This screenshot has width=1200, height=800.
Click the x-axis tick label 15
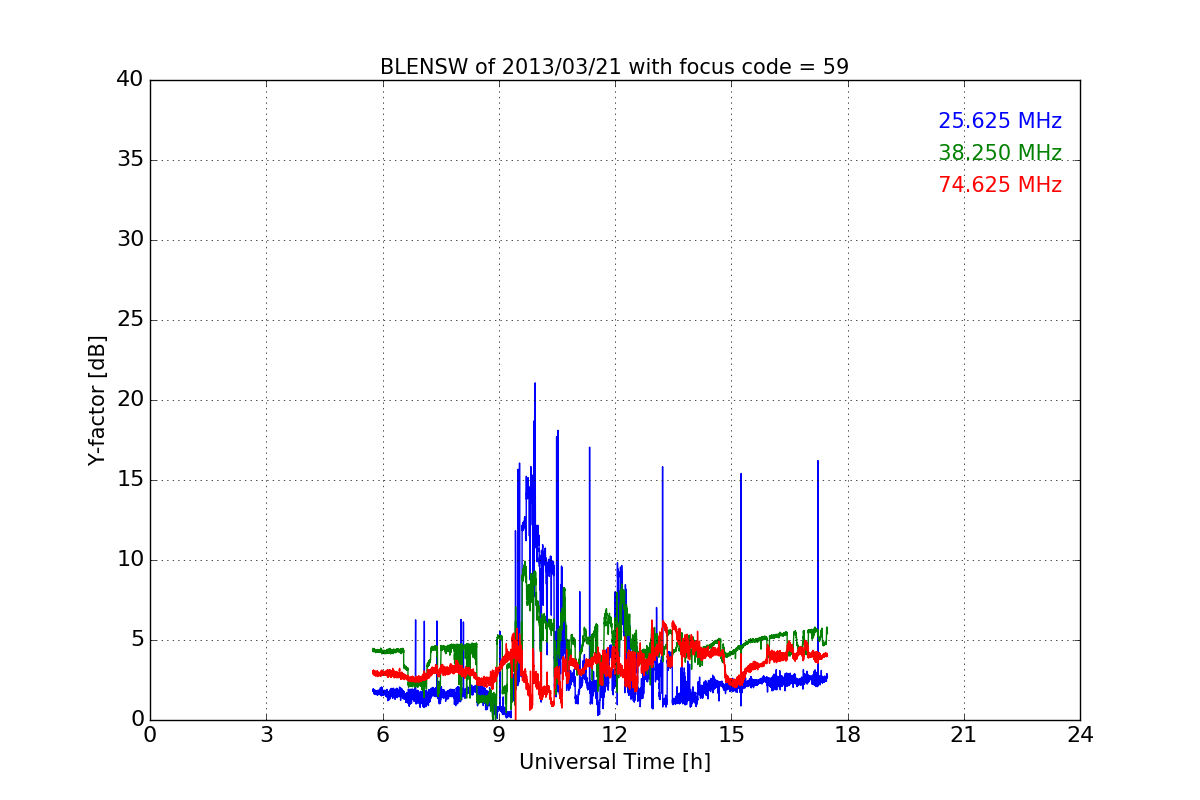pos(731,735)
